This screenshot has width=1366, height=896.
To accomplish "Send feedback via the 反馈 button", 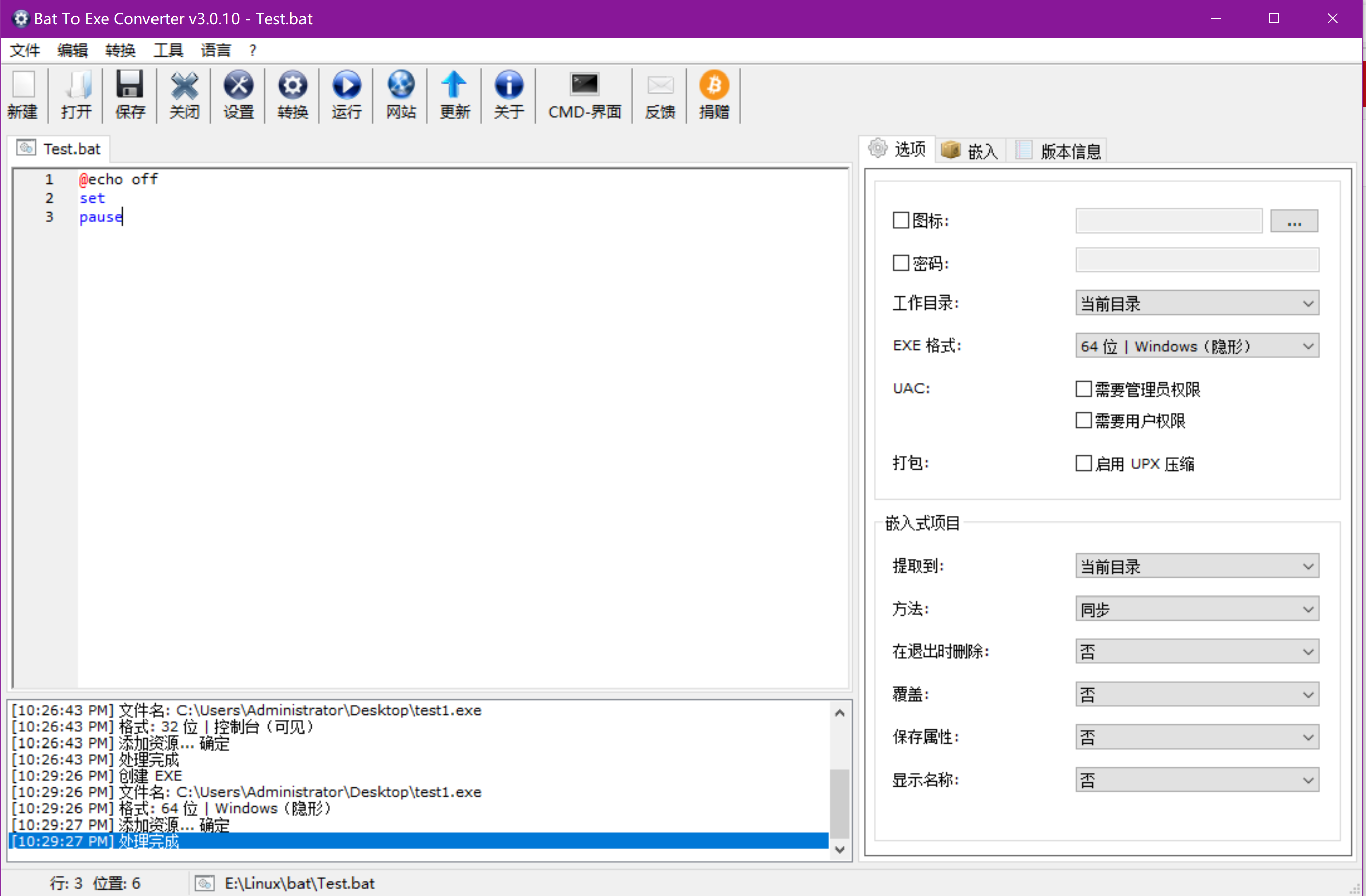I will coord(660,95).
